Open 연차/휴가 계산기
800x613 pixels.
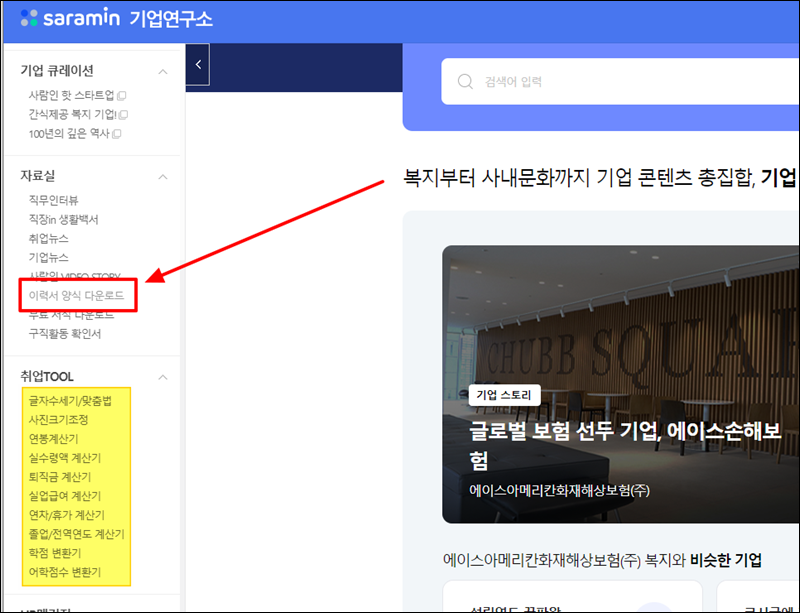pyautogui.click(x=66, y=515)
